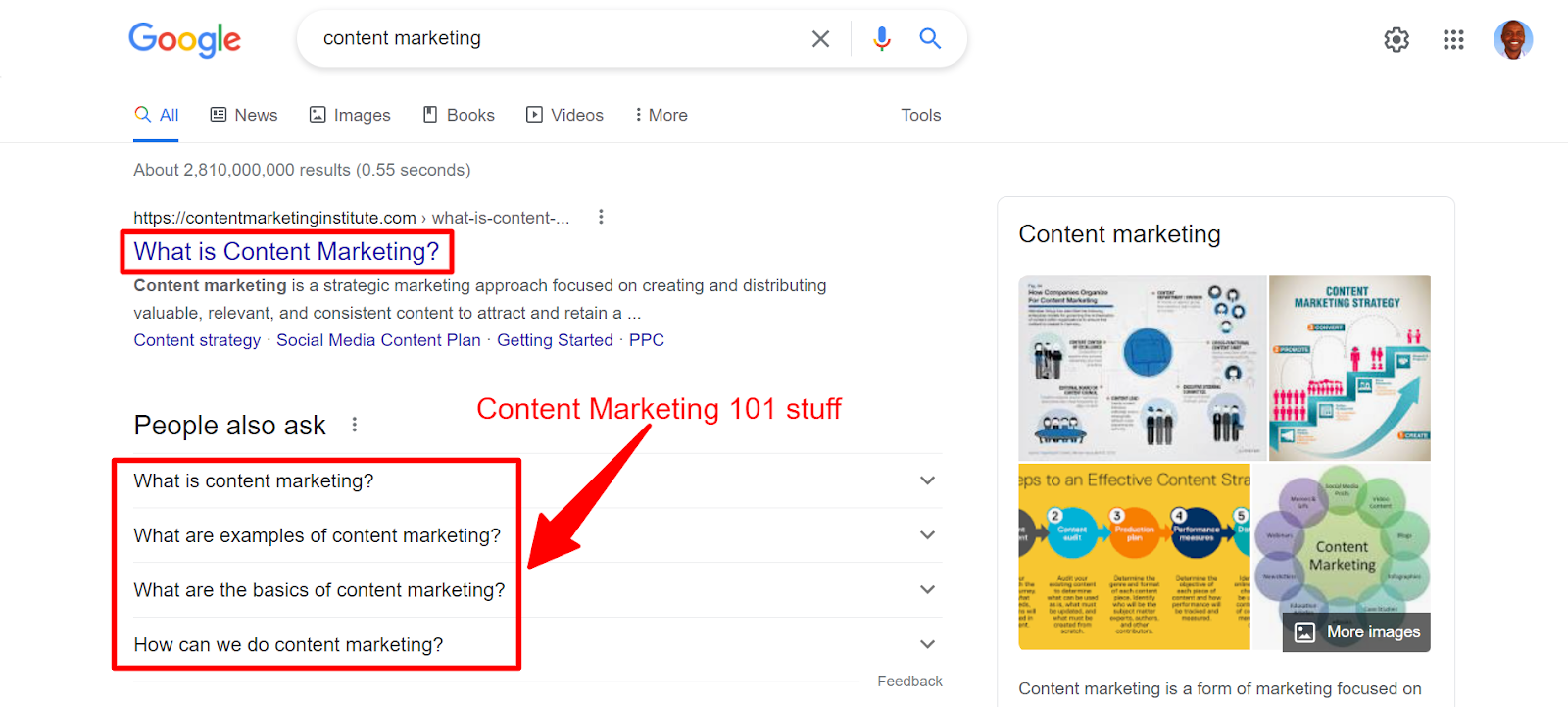Image resolution: width=1568 pixels, height=707 pixels.
Task: Open 'What is Content Marketing?' result
Action: coord(286,252)
